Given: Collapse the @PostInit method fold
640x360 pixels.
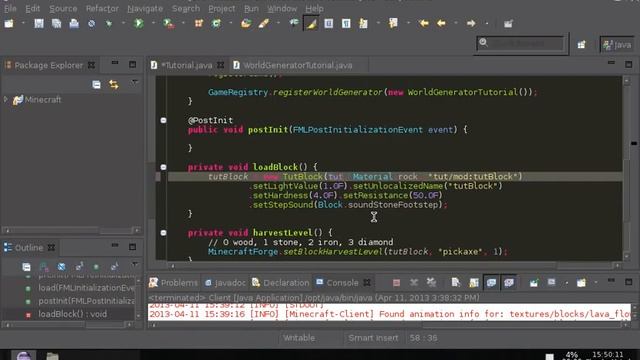Looking at the screenshot, I should click(x=163, y=120).
